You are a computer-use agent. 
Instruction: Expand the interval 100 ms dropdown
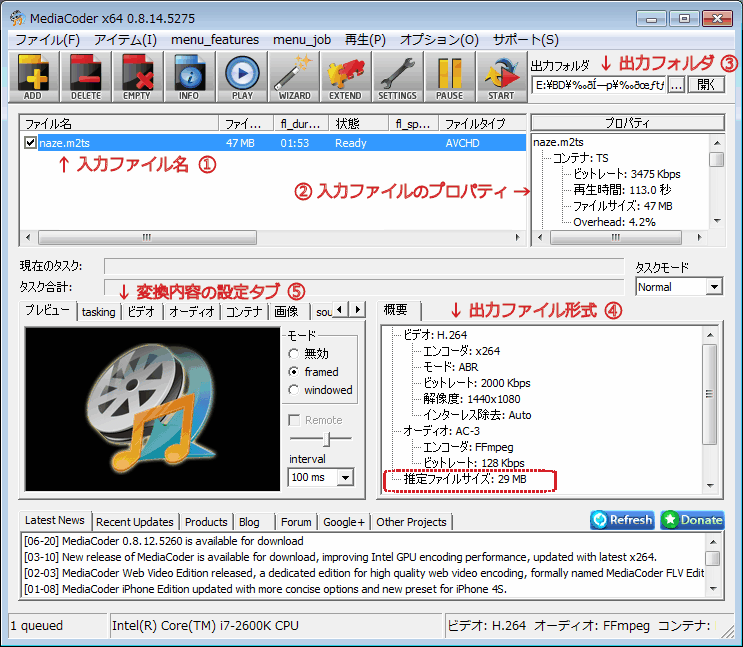click(x=320, y=477)
